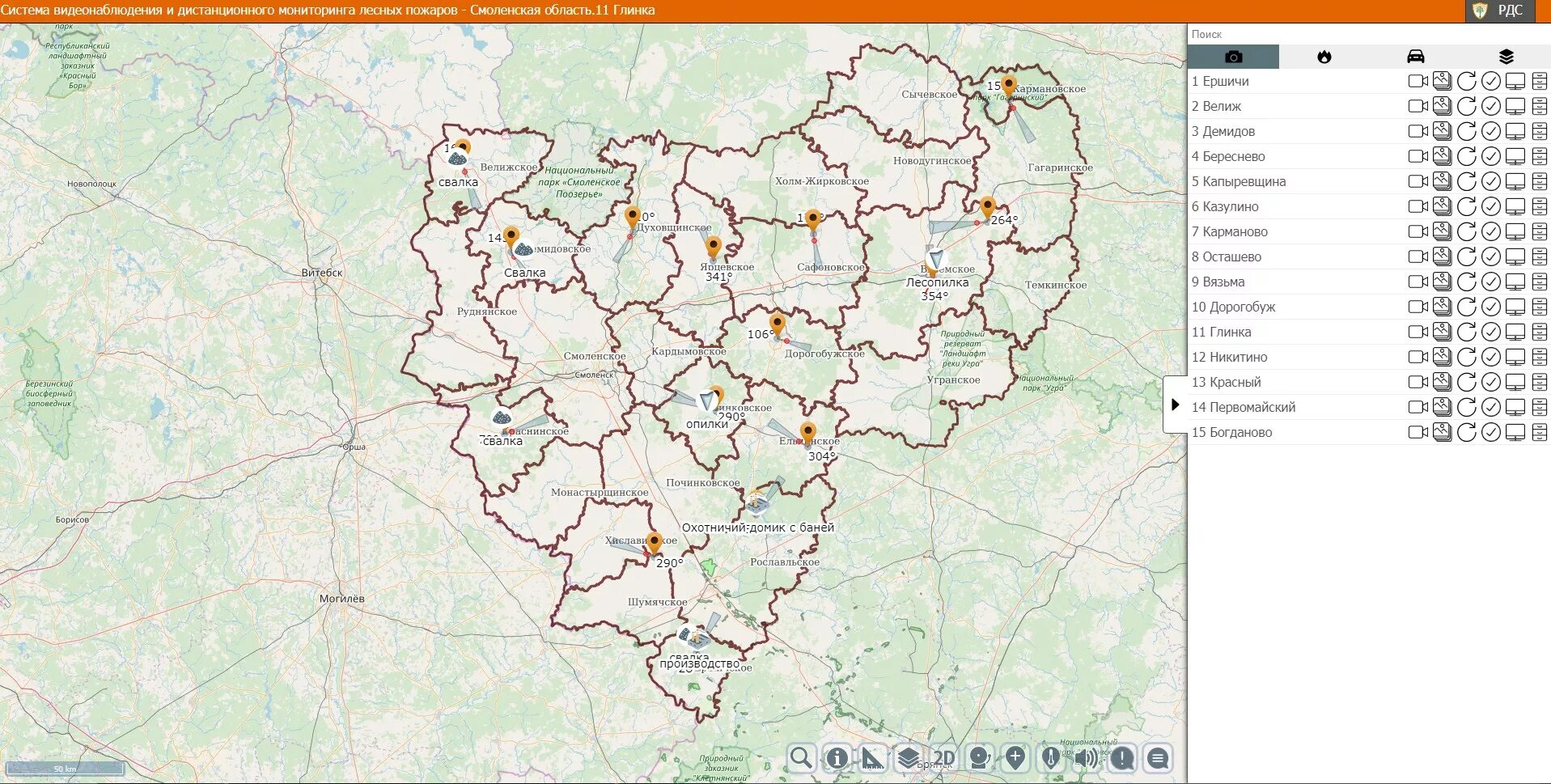Open monitor view for 5 Капырещина
Screen dimensions: 1551x784
[x=1515, y=181]
